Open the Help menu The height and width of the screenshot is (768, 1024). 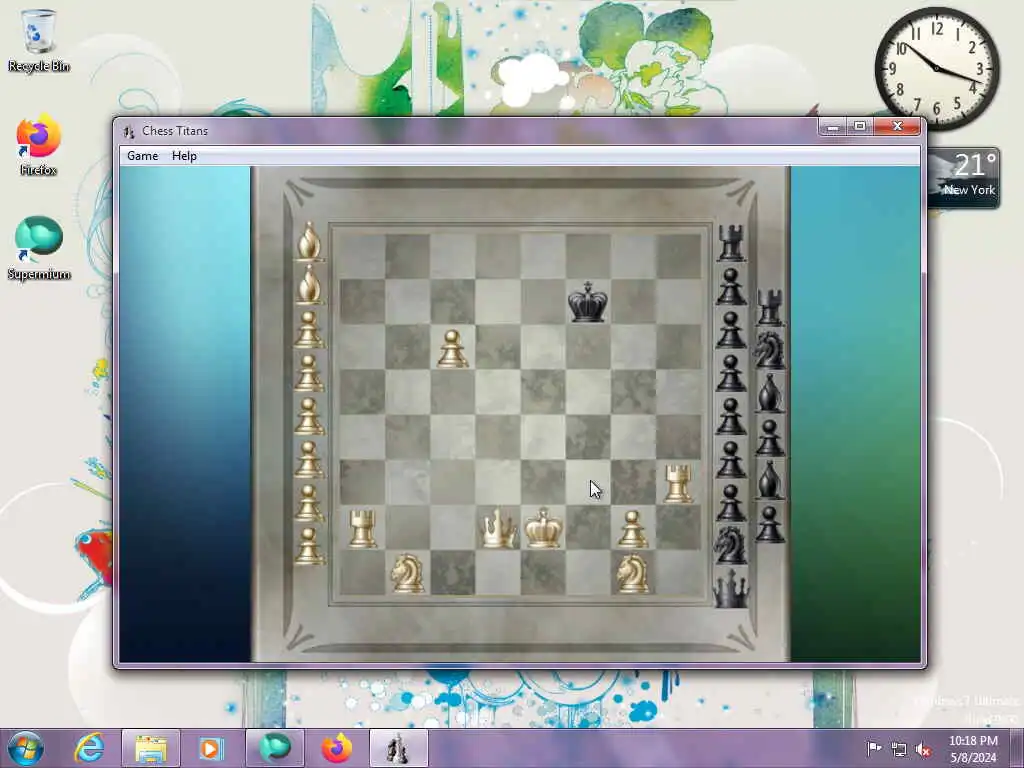pyautogui.click(x=184, y=156)
